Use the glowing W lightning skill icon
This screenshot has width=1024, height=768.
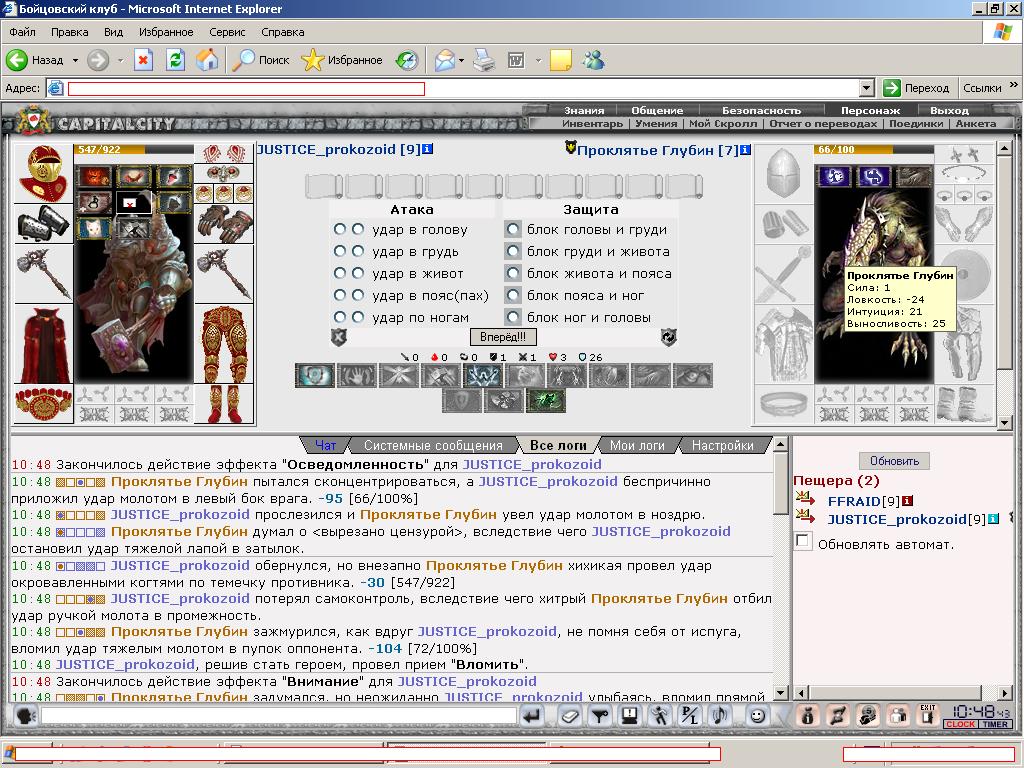coord(483,376)
